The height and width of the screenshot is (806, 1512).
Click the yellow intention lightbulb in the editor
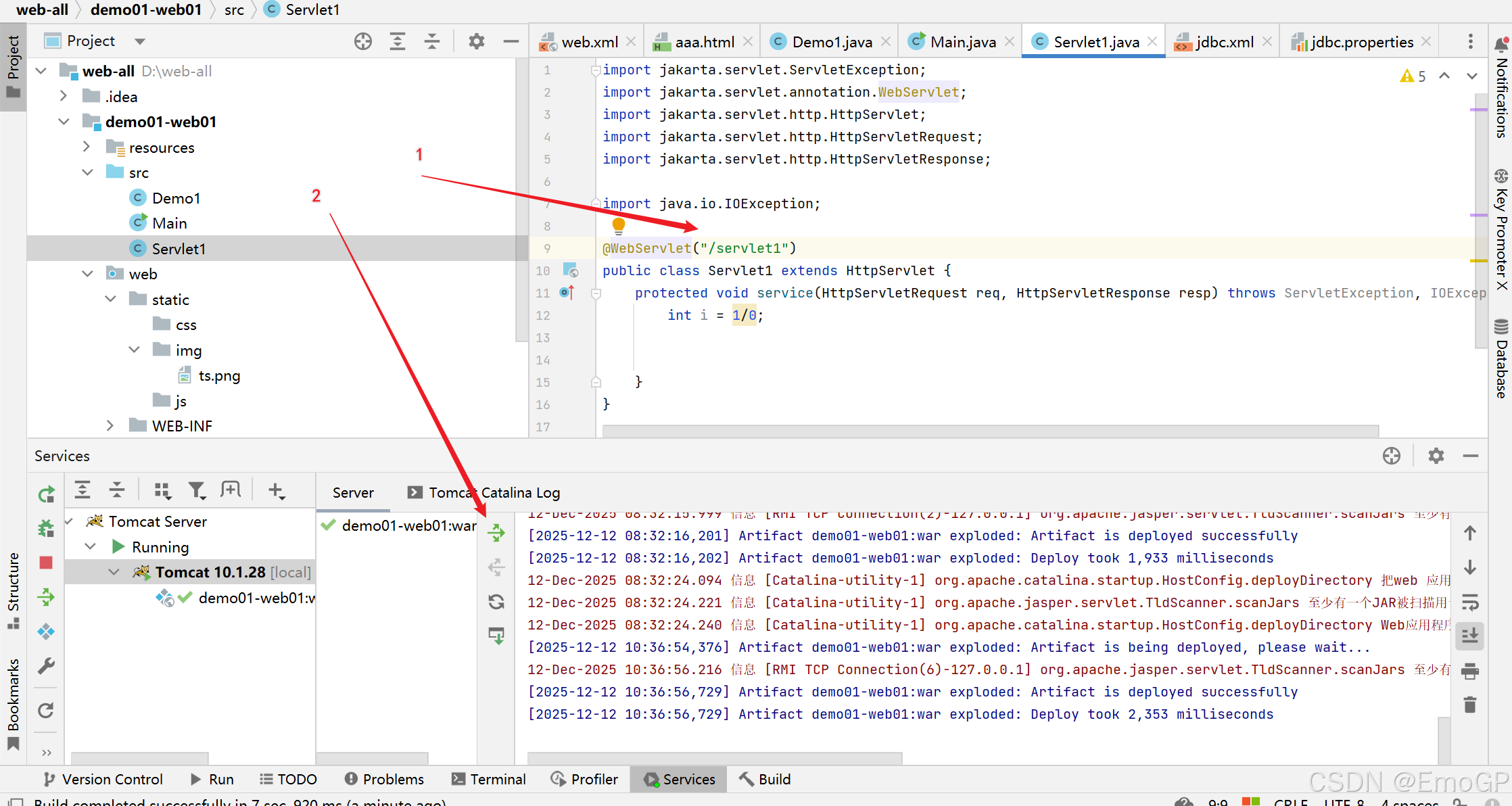618,225
